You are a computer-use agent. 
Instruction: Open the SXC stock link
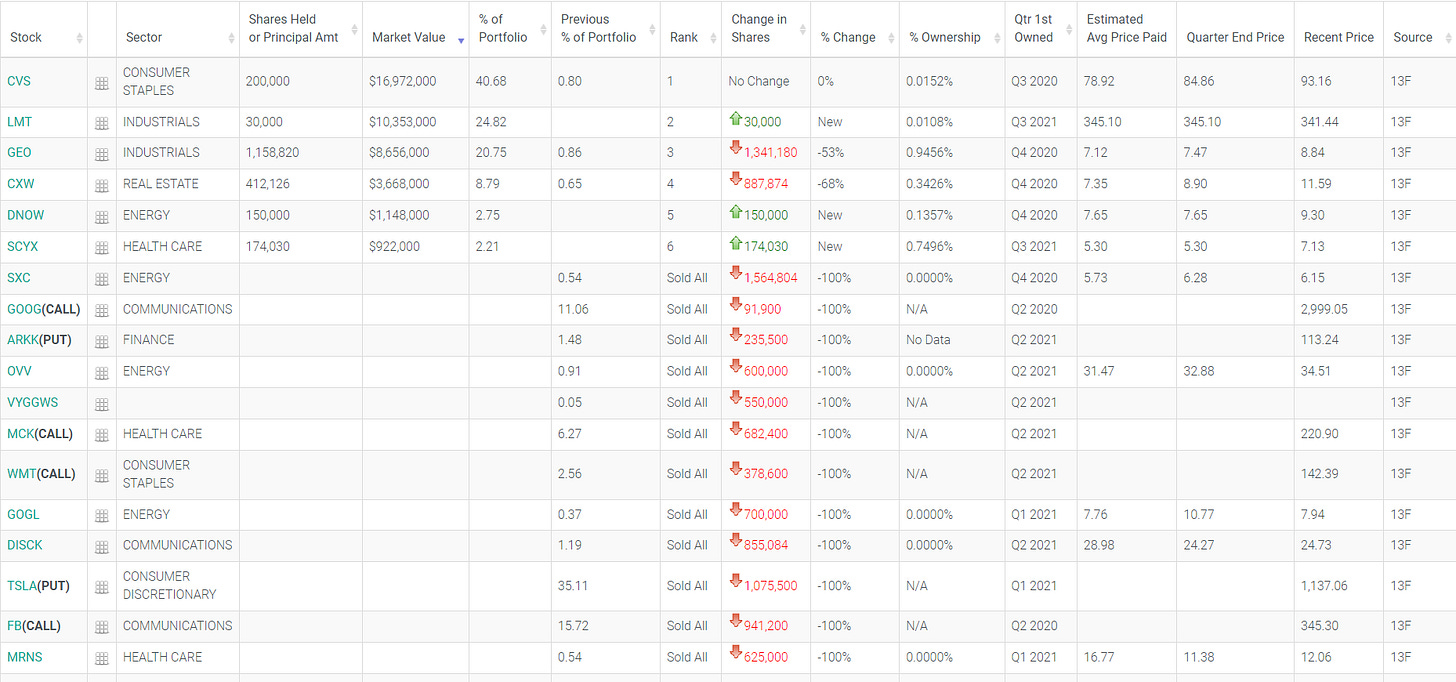pyautogui.click(x=19, y=277)
